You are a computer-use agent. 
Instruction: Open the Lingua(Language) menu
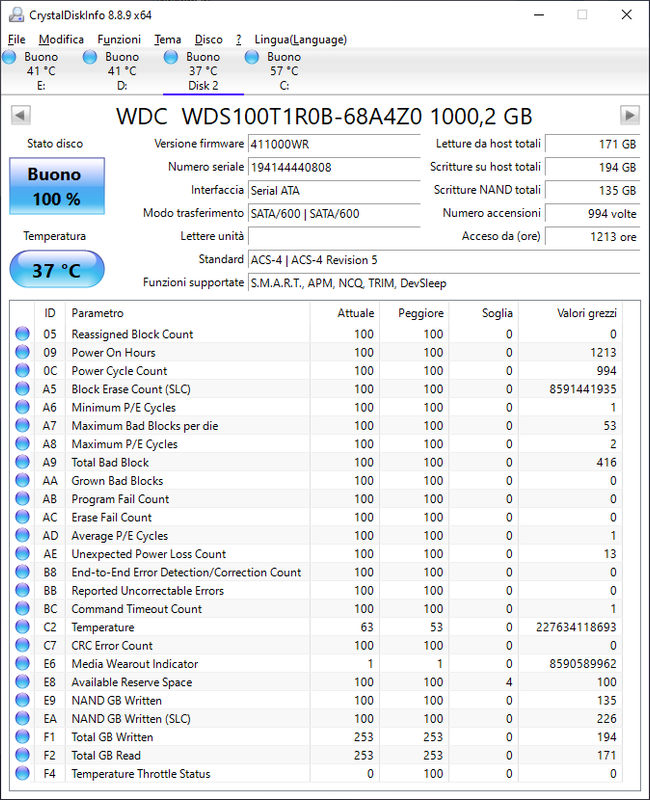coord(301,39)
